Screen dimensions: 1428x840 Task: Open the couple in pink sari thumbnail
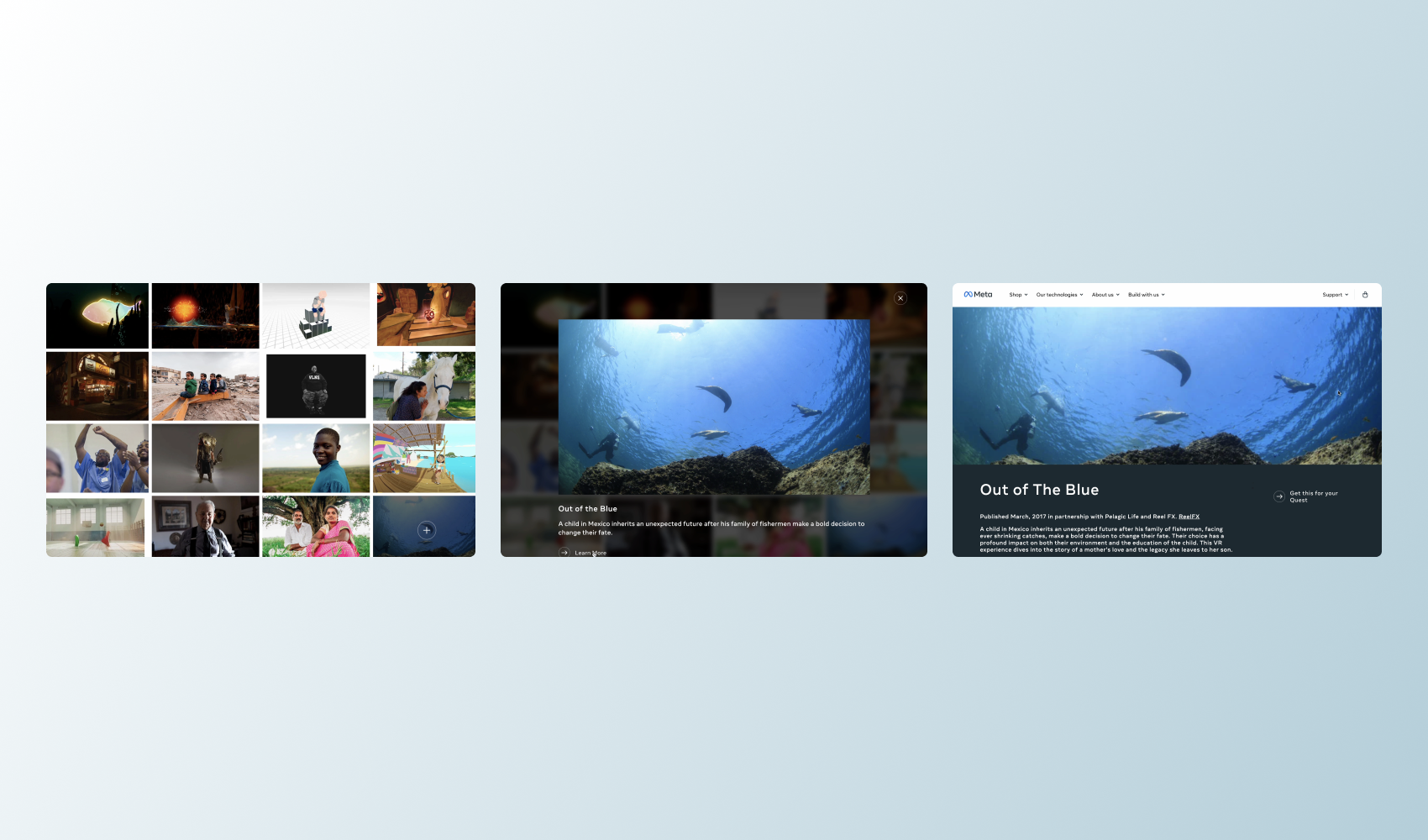pos(316,526)
